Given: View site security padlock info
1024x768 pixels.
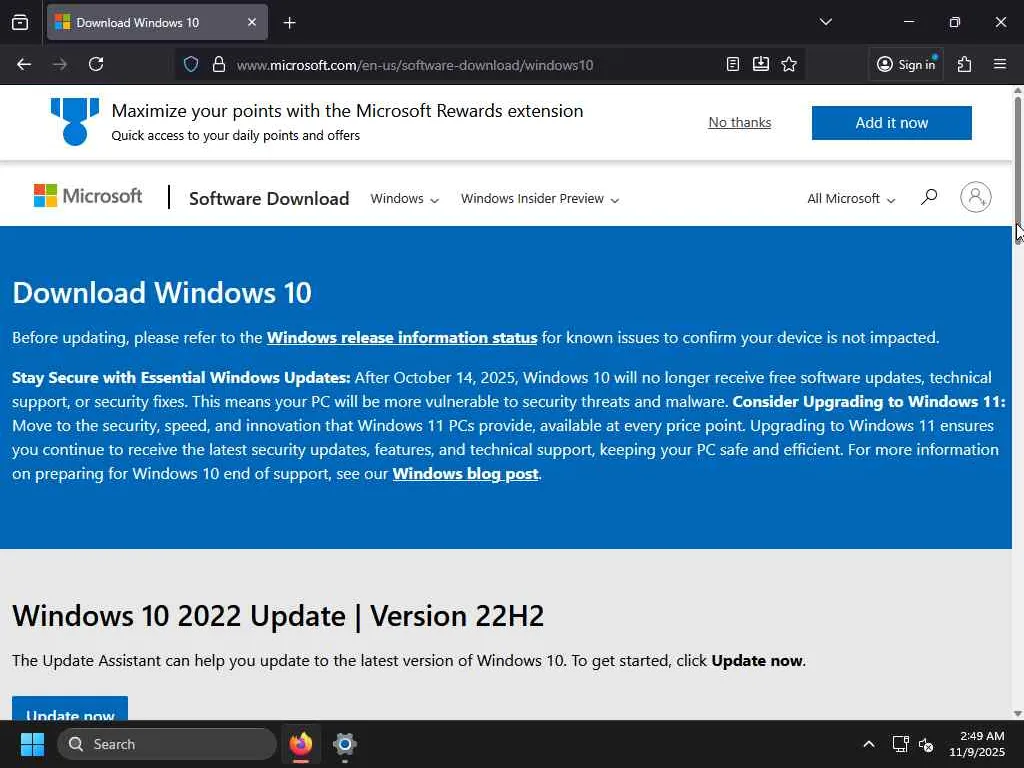Looking at the screenshot, I should (219, 65).
